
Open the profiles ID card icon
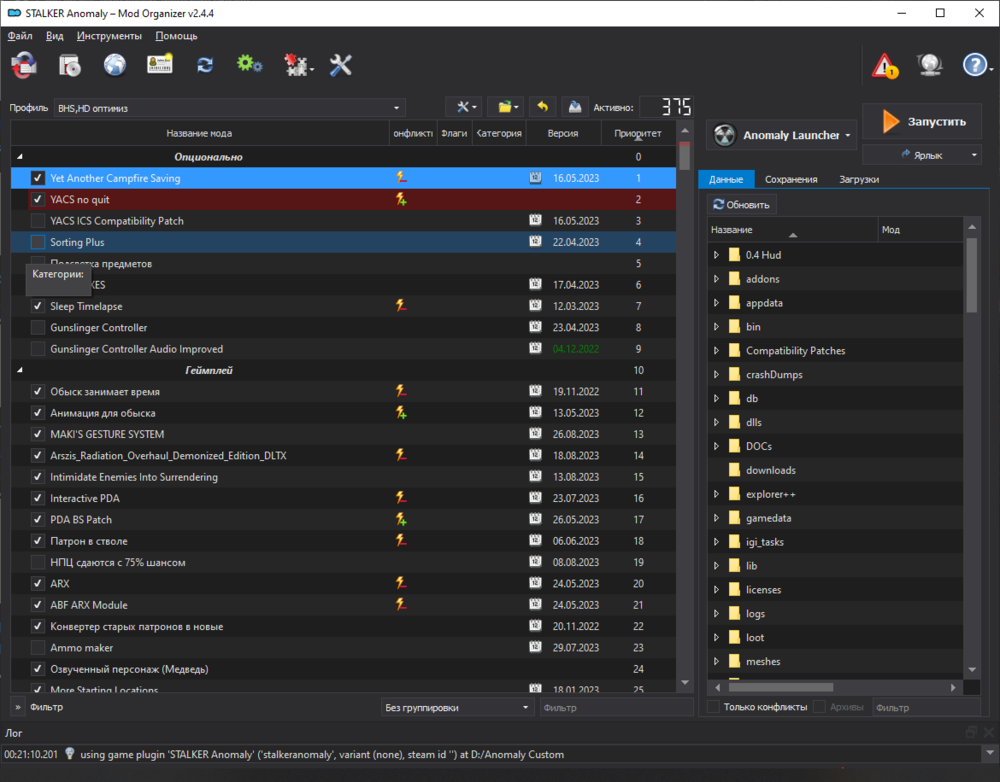coord(160,66)
